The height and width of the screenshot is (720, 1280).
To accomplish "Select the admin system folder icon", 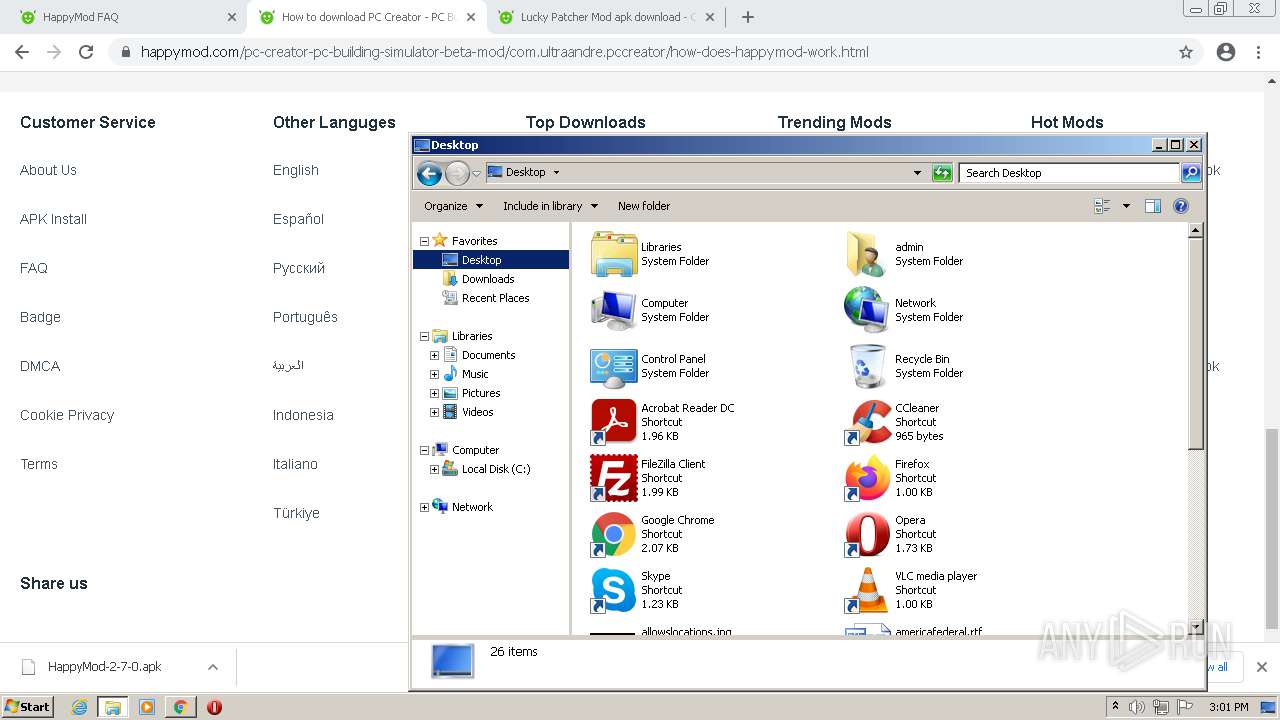I will click(867, 254).
